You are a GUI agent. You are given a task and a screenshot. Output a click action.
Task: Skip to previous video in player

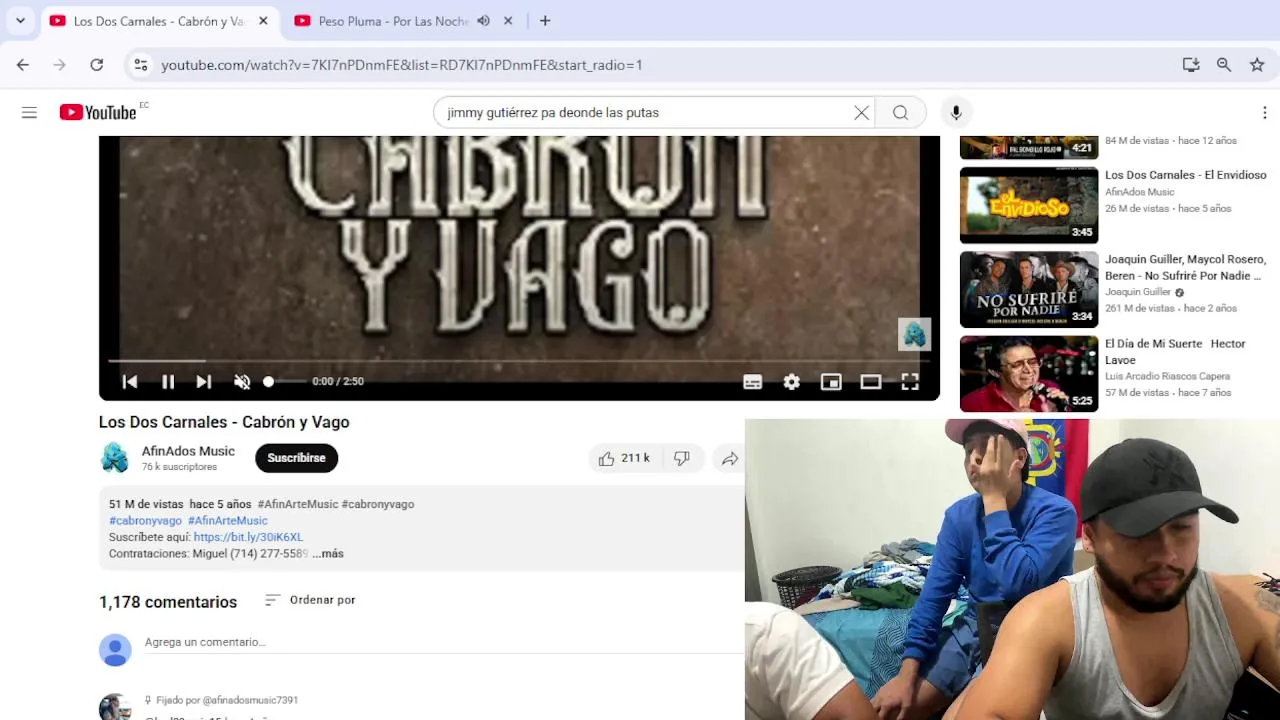pos(130,381)
